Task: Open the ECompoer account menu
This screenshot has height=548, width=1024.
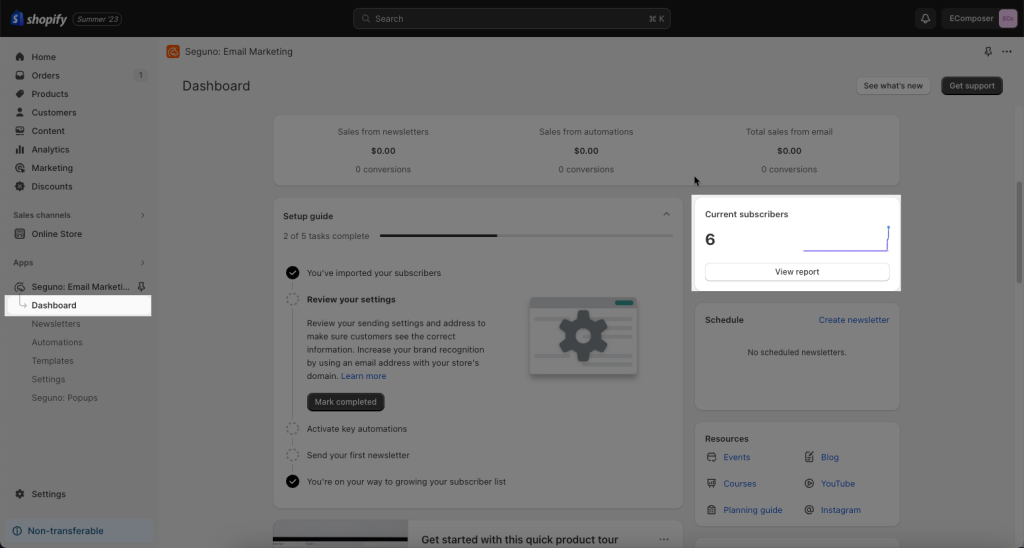Action: 980,19
